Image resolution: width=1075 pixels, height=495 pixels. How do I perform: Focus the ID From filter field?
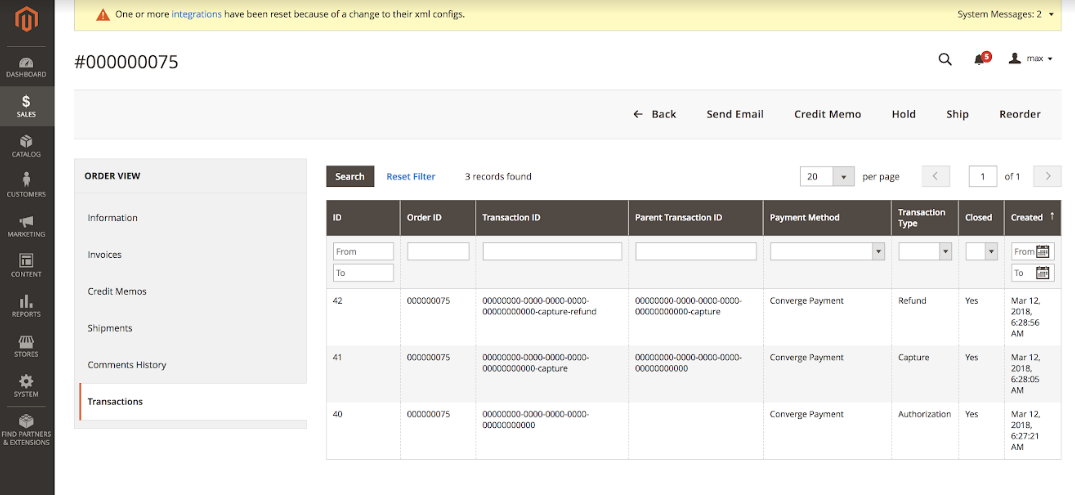363,252
